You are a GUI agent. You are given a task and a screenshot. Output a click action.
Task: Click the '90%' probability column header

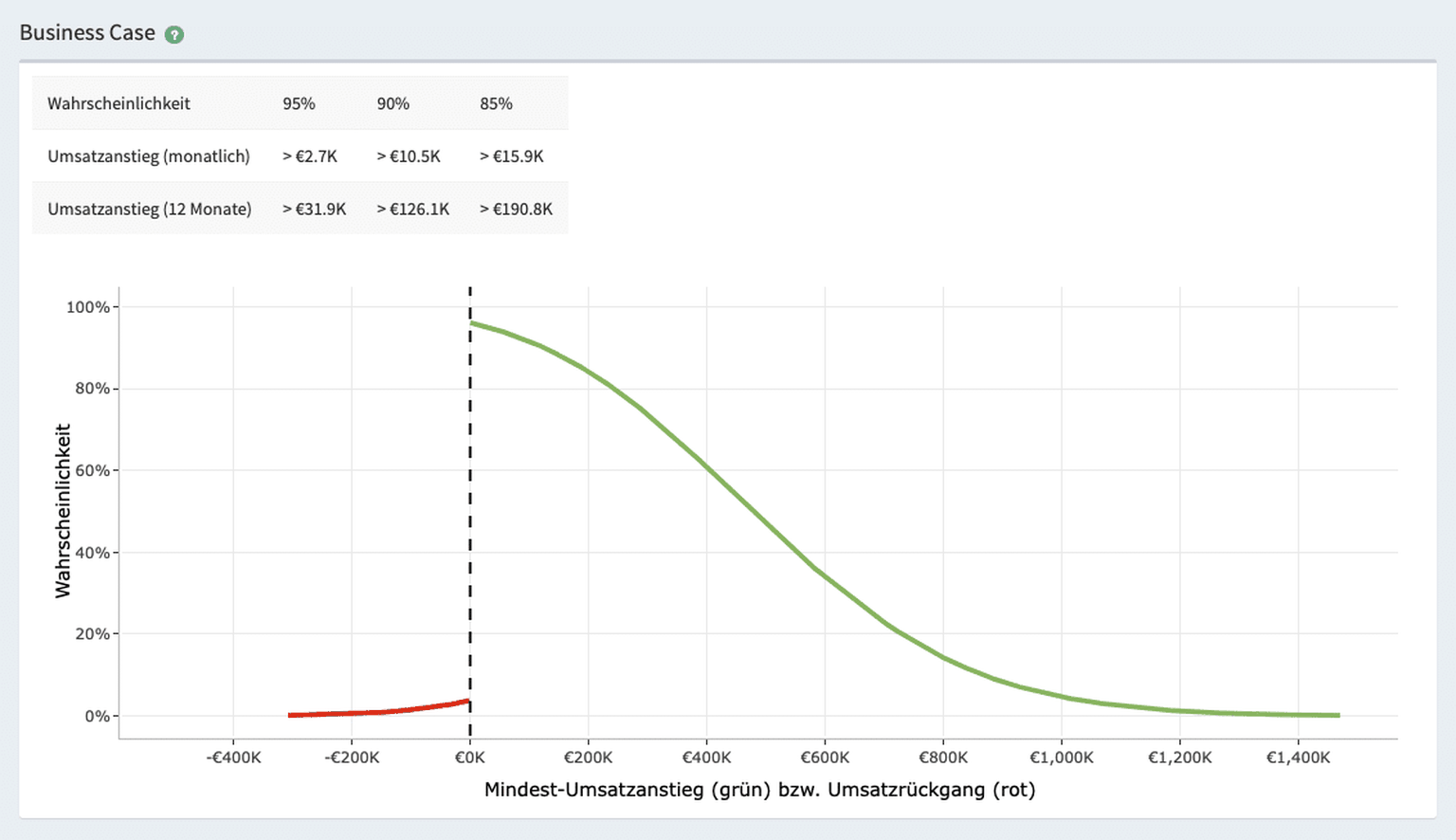393,103
